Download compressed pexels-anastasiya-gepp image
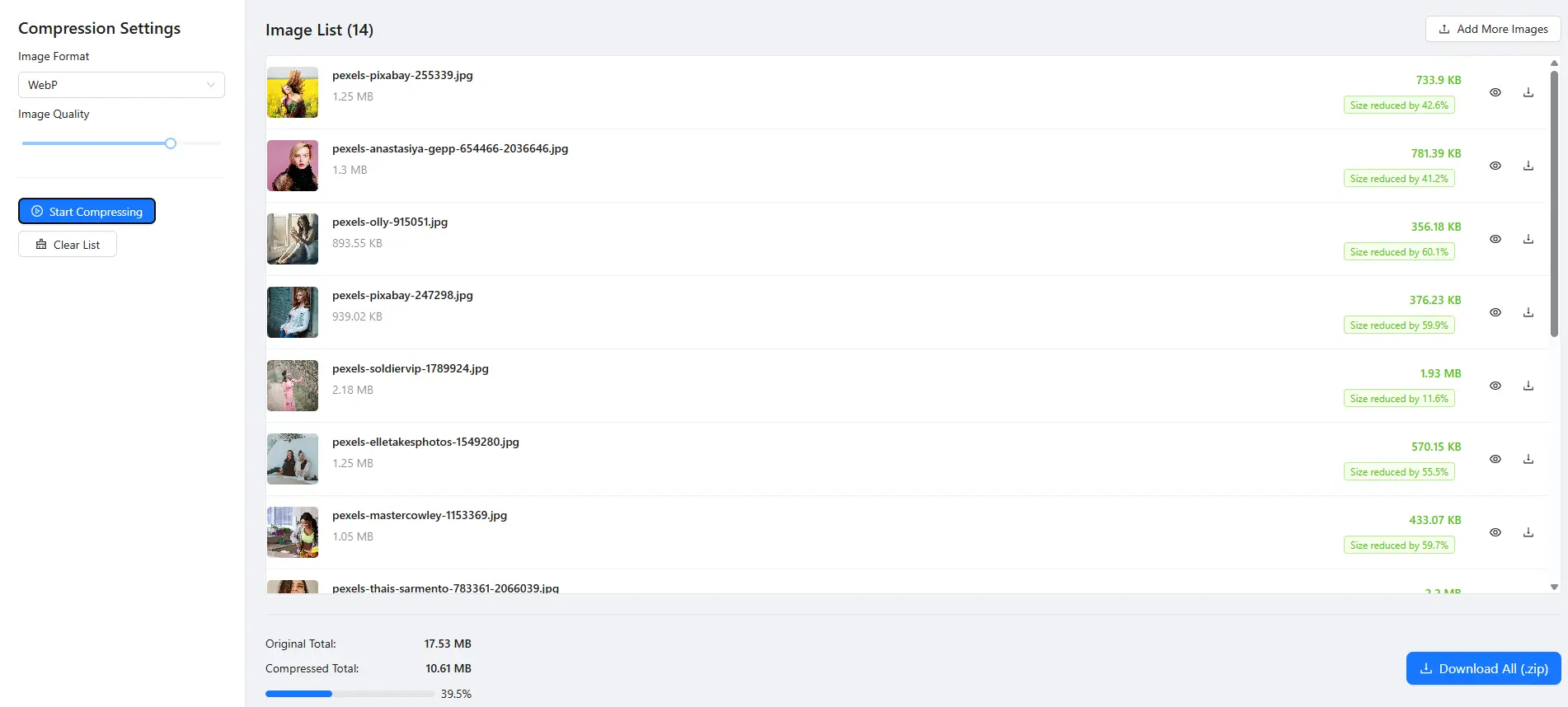 click(x=1528, y=166)
